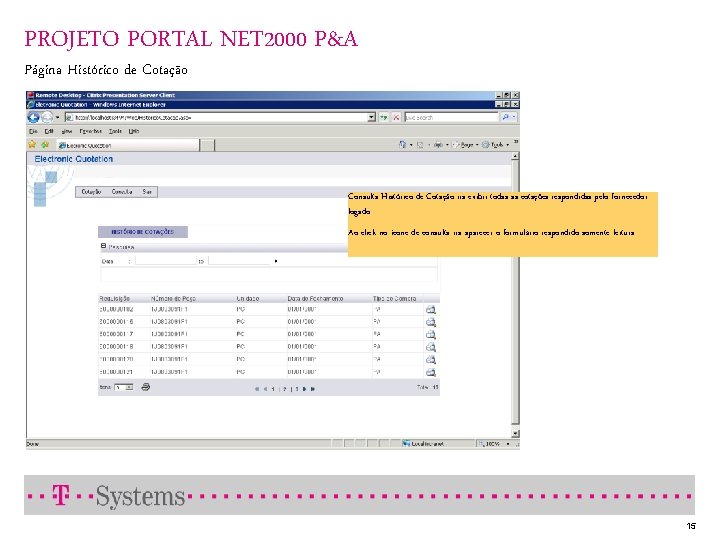720x540 pixels.
Task: Sort by Número da Peça column header
Action: 173,298
